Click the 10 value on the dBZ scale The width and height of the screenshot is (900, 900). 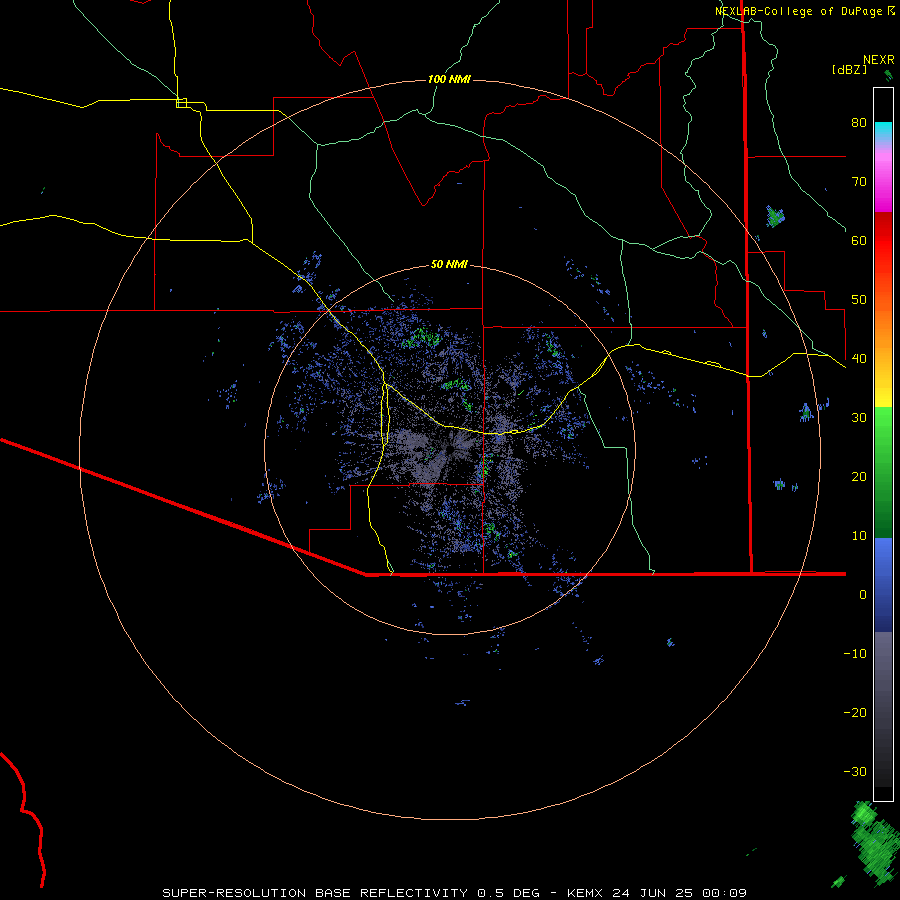(x=859, y=536)
